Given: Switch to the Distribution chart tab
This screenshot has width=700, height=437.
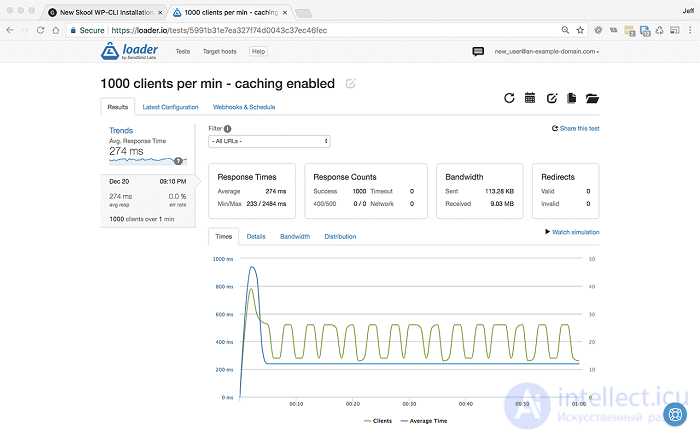Looking at the screenshot, I should point(340,237).
